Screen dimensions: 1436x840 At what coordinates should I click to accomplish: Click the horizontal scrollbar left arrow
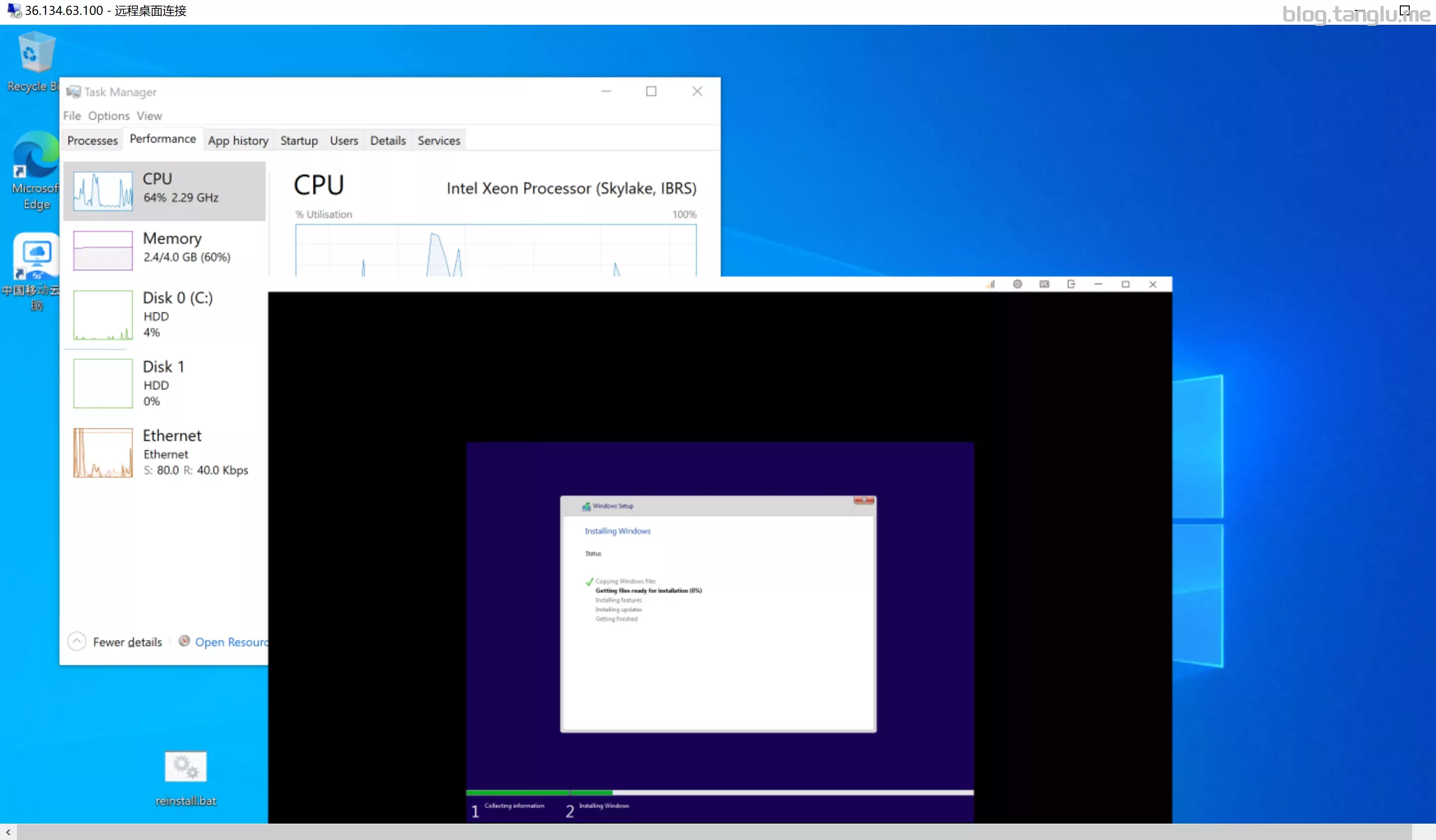8,832
